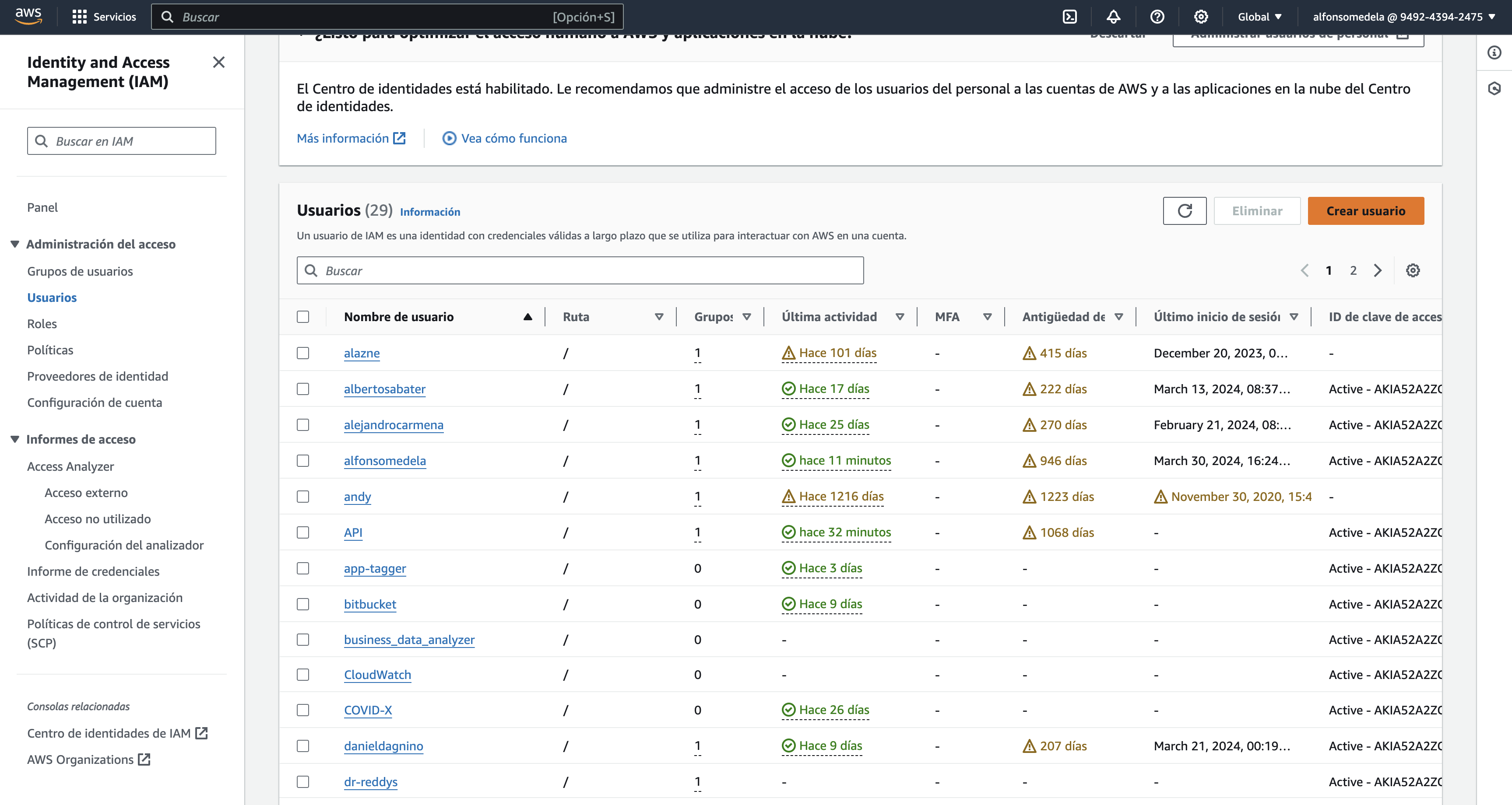Toggle the select-all users checkbox
This screenshot has width=1512, height=805.
tap(303, 317)
